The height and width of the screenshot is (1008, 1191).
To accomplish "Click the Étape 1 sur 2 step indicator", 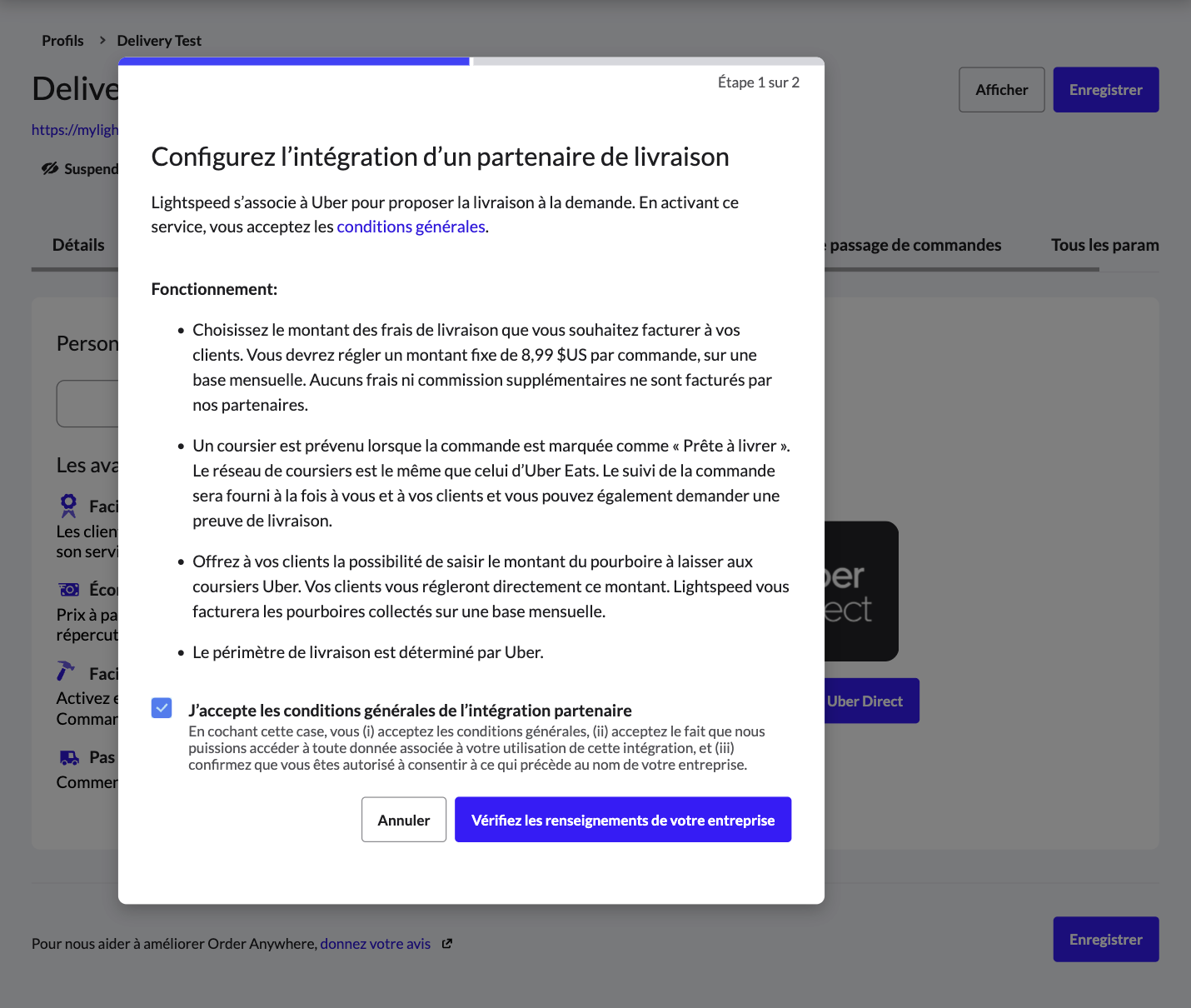I will click(759, 82).
